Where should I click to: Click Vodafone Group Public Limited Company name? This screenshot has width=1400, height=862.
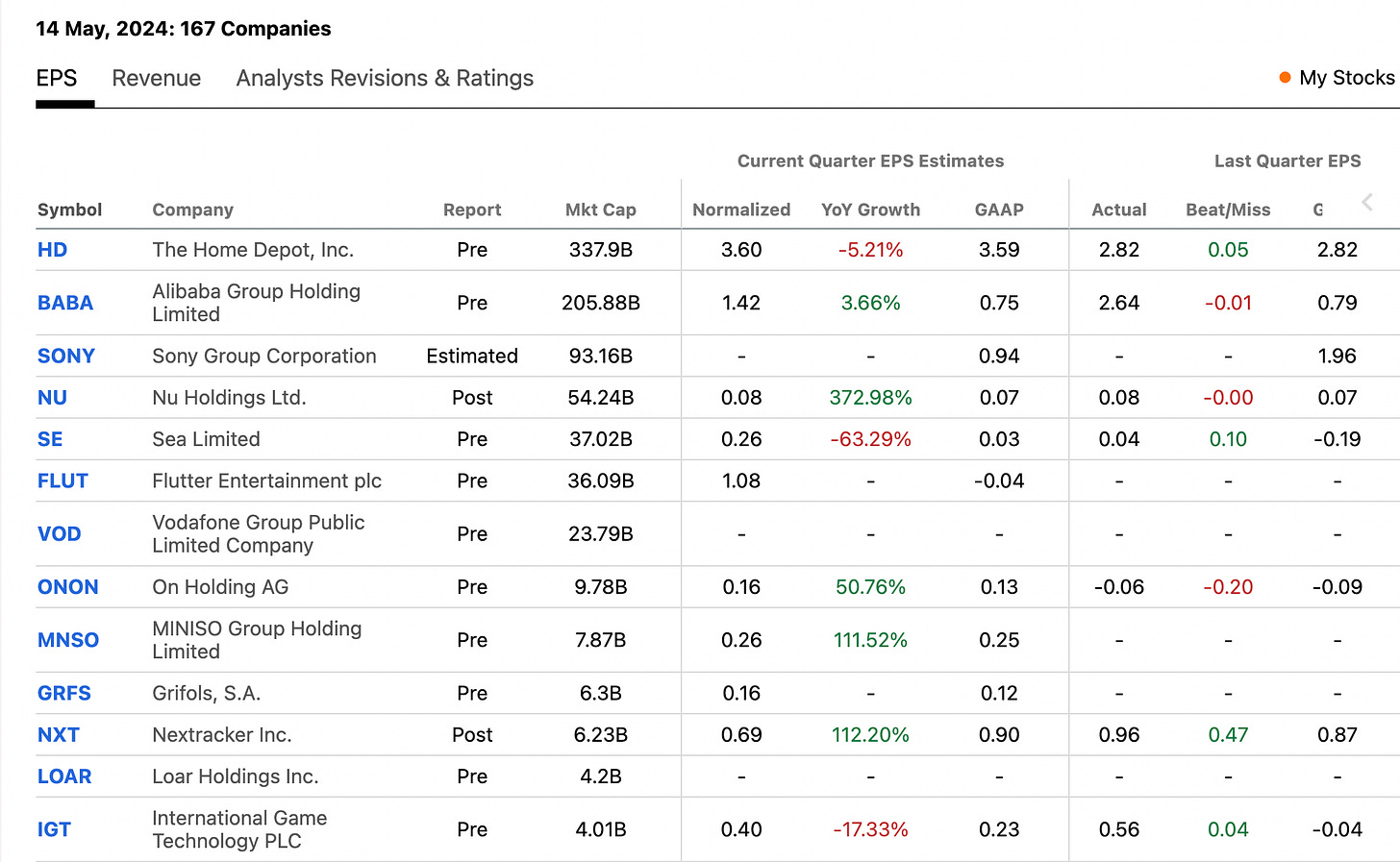click(259, 533)
